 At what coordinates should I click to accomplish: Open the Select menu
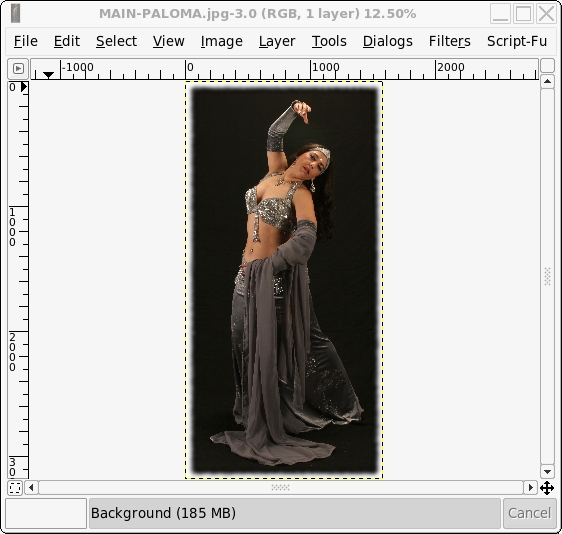116,42
